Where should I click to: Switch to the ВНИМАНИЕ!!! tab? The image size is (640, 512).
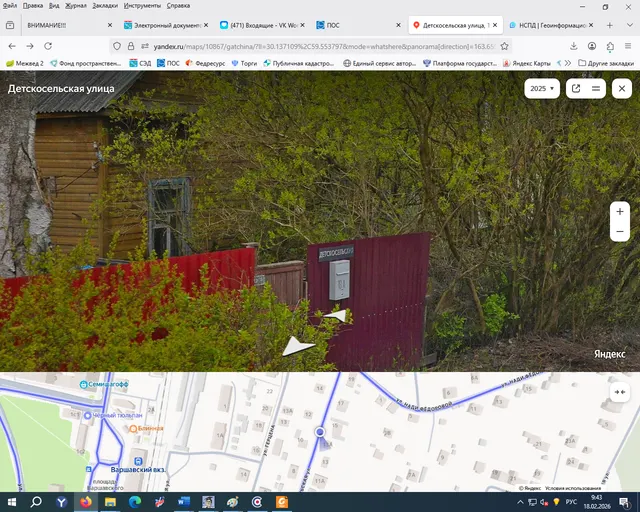[68, 25]
